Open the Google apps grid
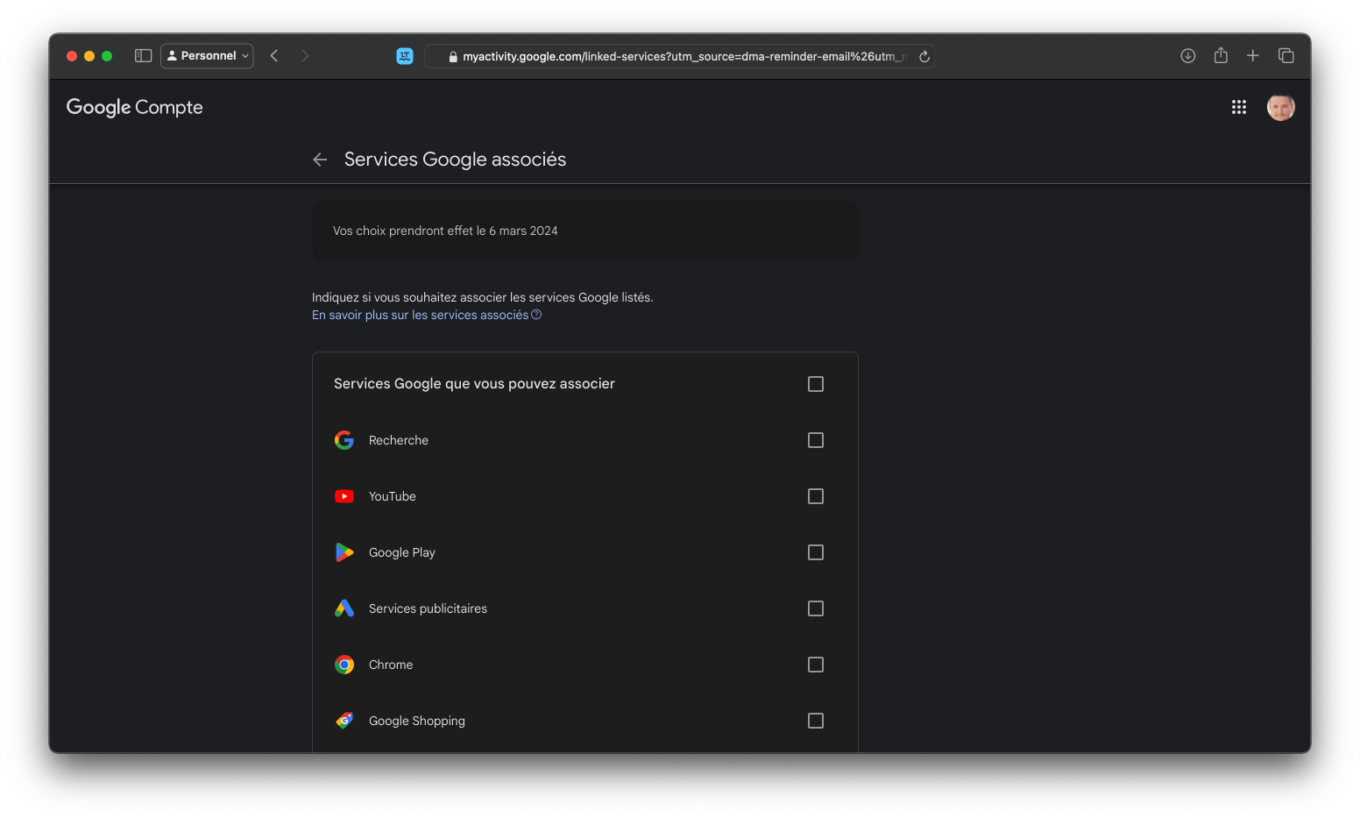This screenshot has height=818, width=1360. click(1239, 107)
